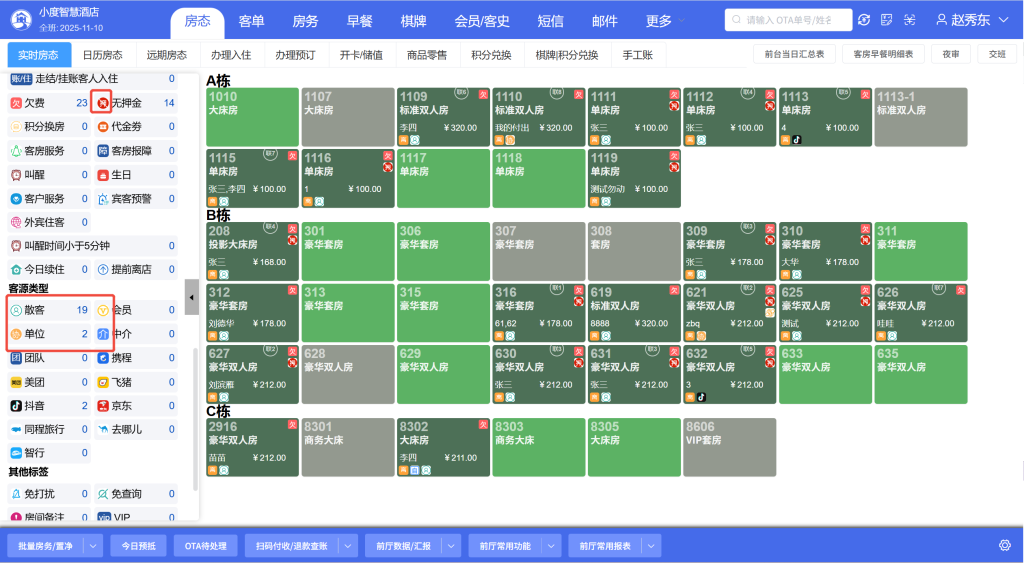Image resolution: width=1024 pixels, height=563 pixels.
Task: Click the OTA待处理 button
Action: [x=206, y=545]
